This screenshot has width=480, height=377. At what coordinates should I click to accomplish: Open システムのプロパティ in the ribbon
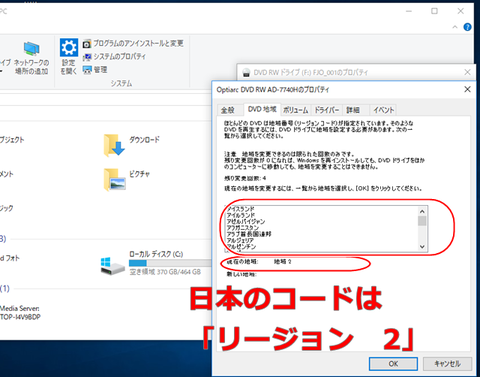[x=114, y=57]
